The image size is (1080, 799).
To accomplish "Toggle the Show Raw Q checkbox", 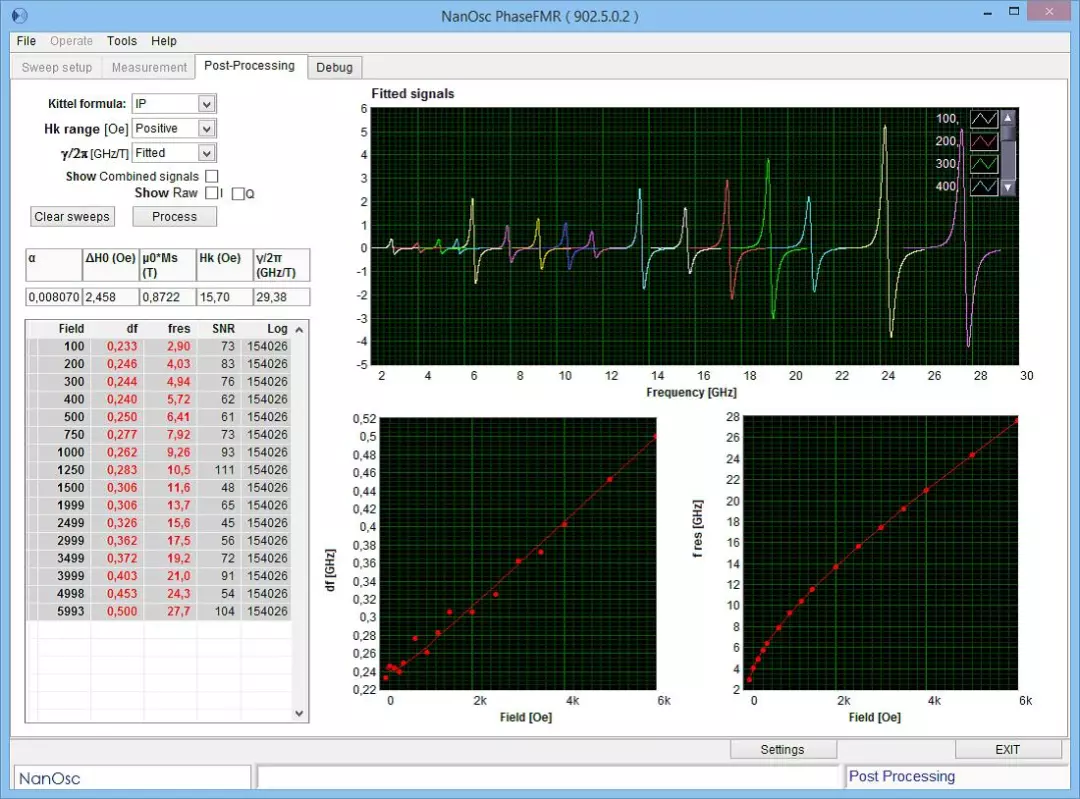I will [x=238, y=194].
